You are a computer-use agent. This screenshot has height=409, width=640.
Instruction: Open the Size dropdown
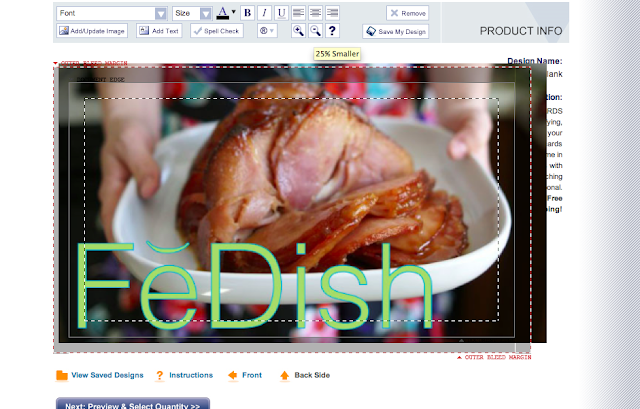click(192, 13)
